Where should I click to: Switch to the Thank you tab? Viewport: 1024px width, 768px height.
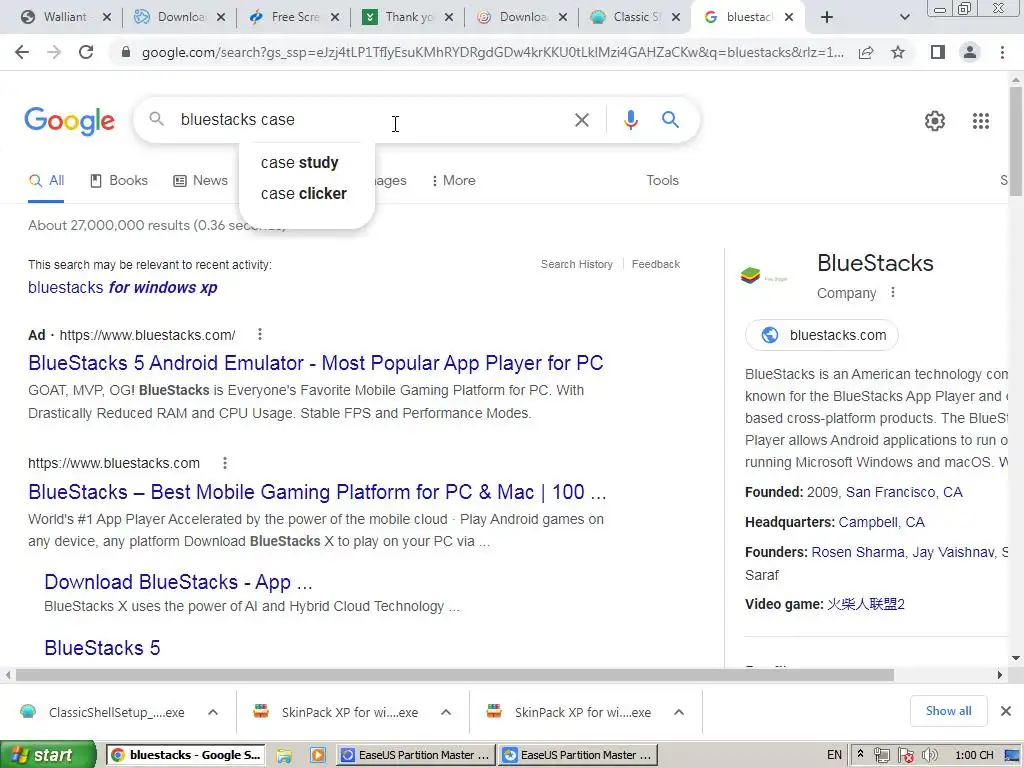[x=408, y=17]
